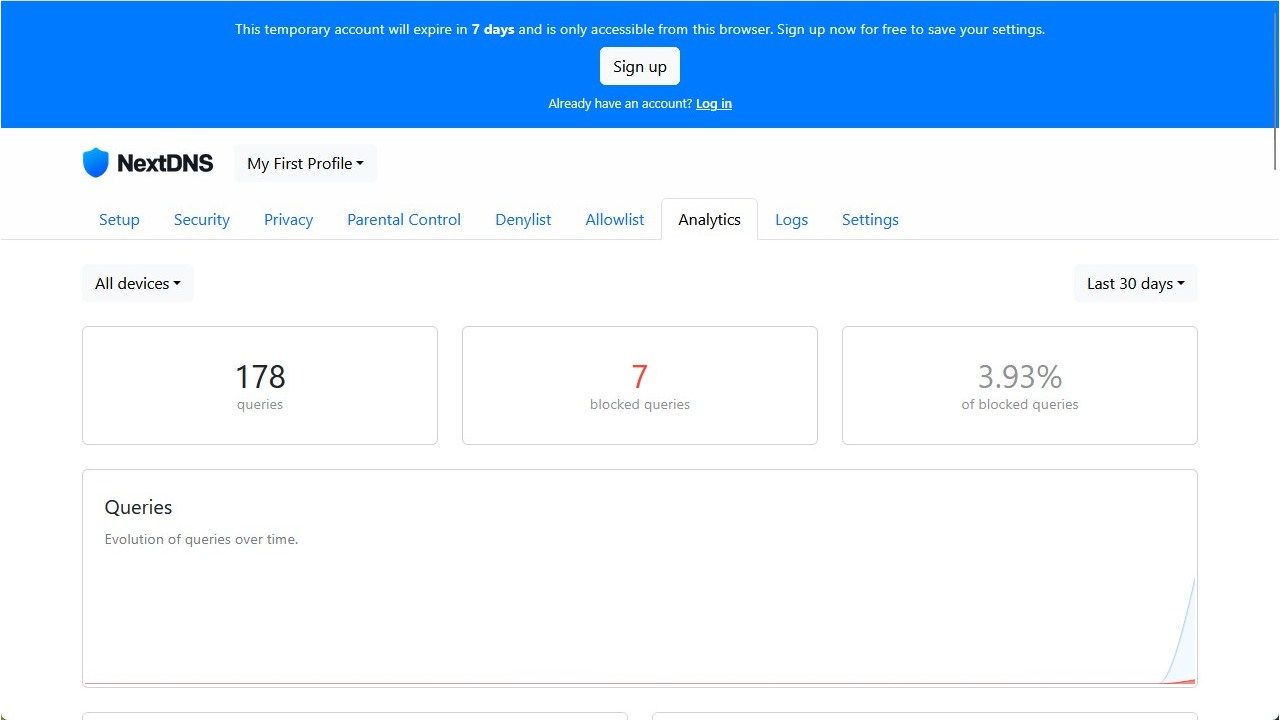Screen dimensions: 1280x720
Task: Switch to the Privacy tab
Action: [288, 220]
